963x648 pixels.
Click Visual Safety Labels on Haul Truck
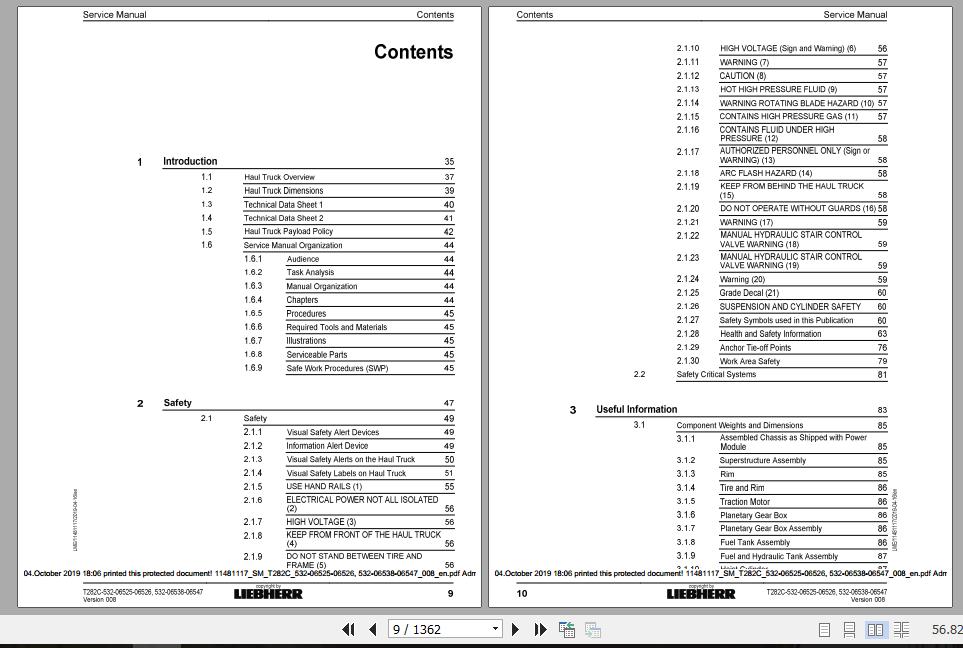(x=346, y=473)
